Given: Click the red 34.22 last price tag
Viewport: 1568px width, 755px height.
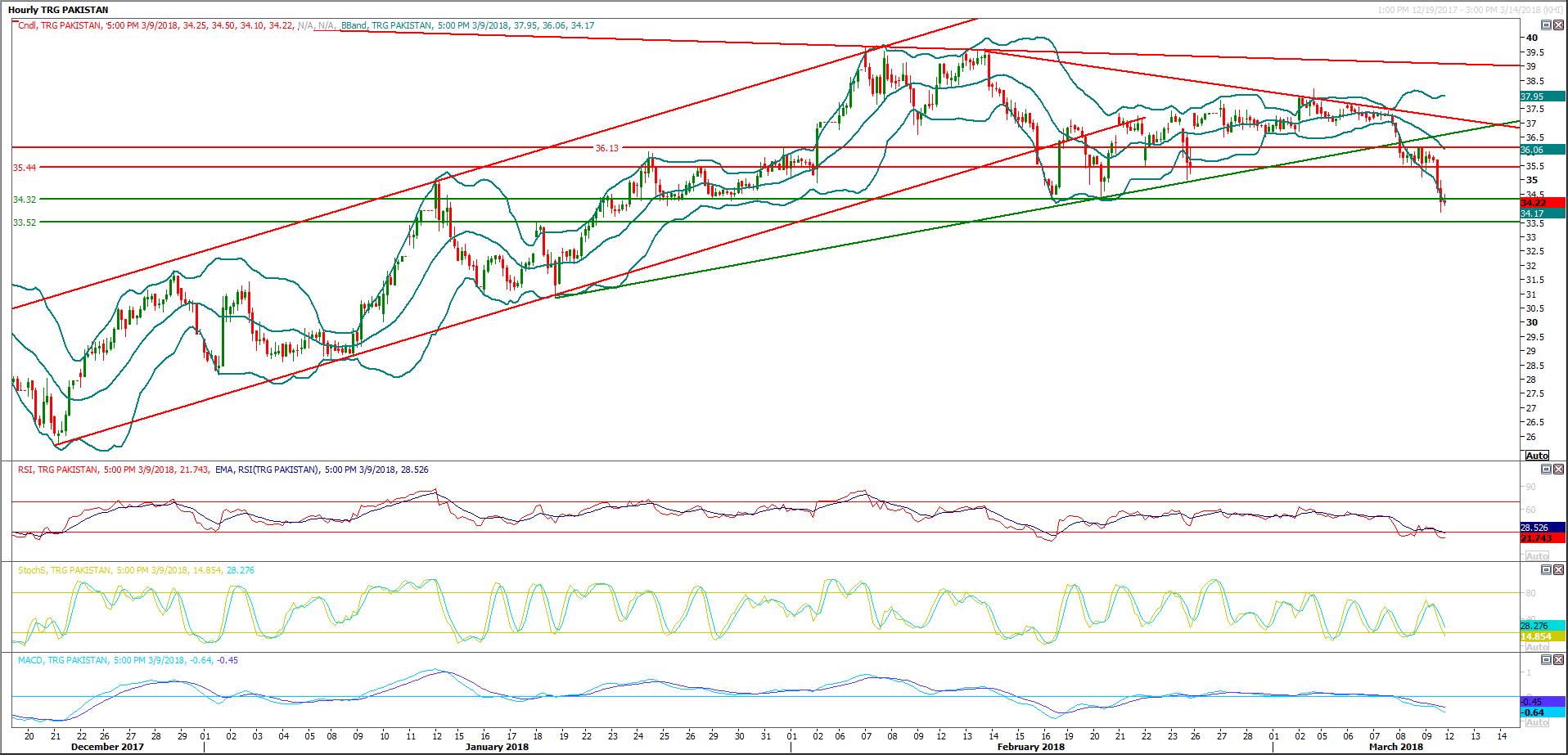Looking at the screenshot, I should 1542,203.
